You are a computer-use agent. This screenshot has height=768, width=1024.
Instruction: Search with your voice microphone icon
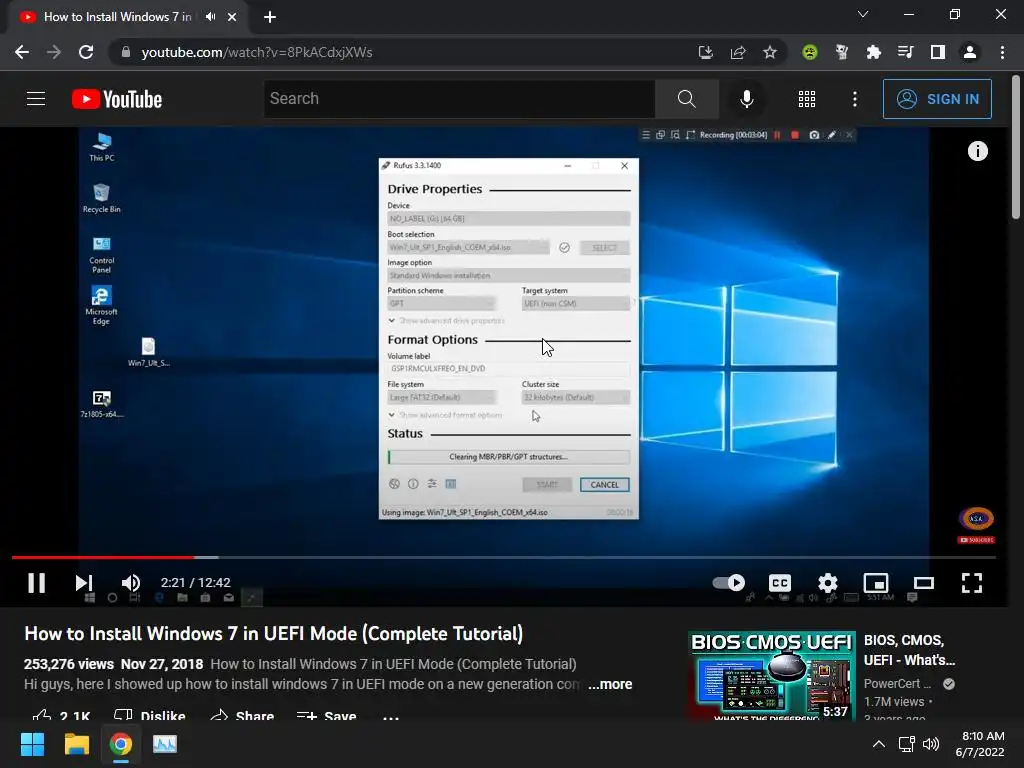(746, 99)
